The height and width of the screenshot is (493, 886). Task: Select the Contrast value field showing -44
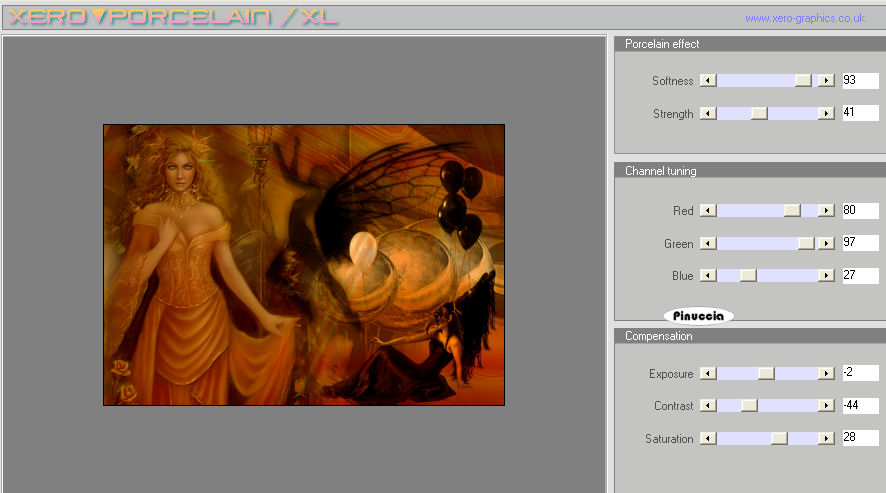pos(861,405)
